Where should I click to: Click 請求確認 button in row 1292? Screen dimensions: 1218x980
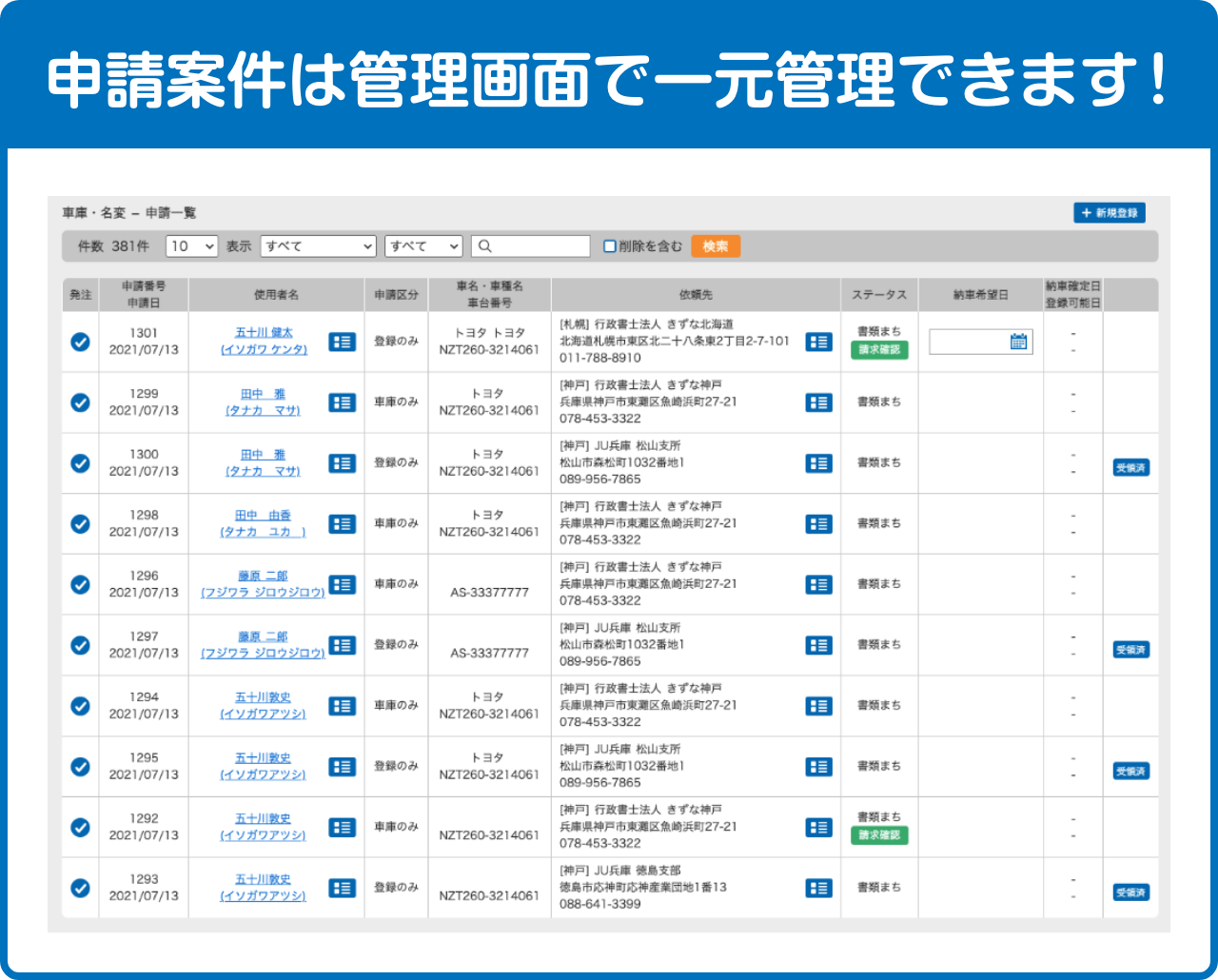(879, 835)
